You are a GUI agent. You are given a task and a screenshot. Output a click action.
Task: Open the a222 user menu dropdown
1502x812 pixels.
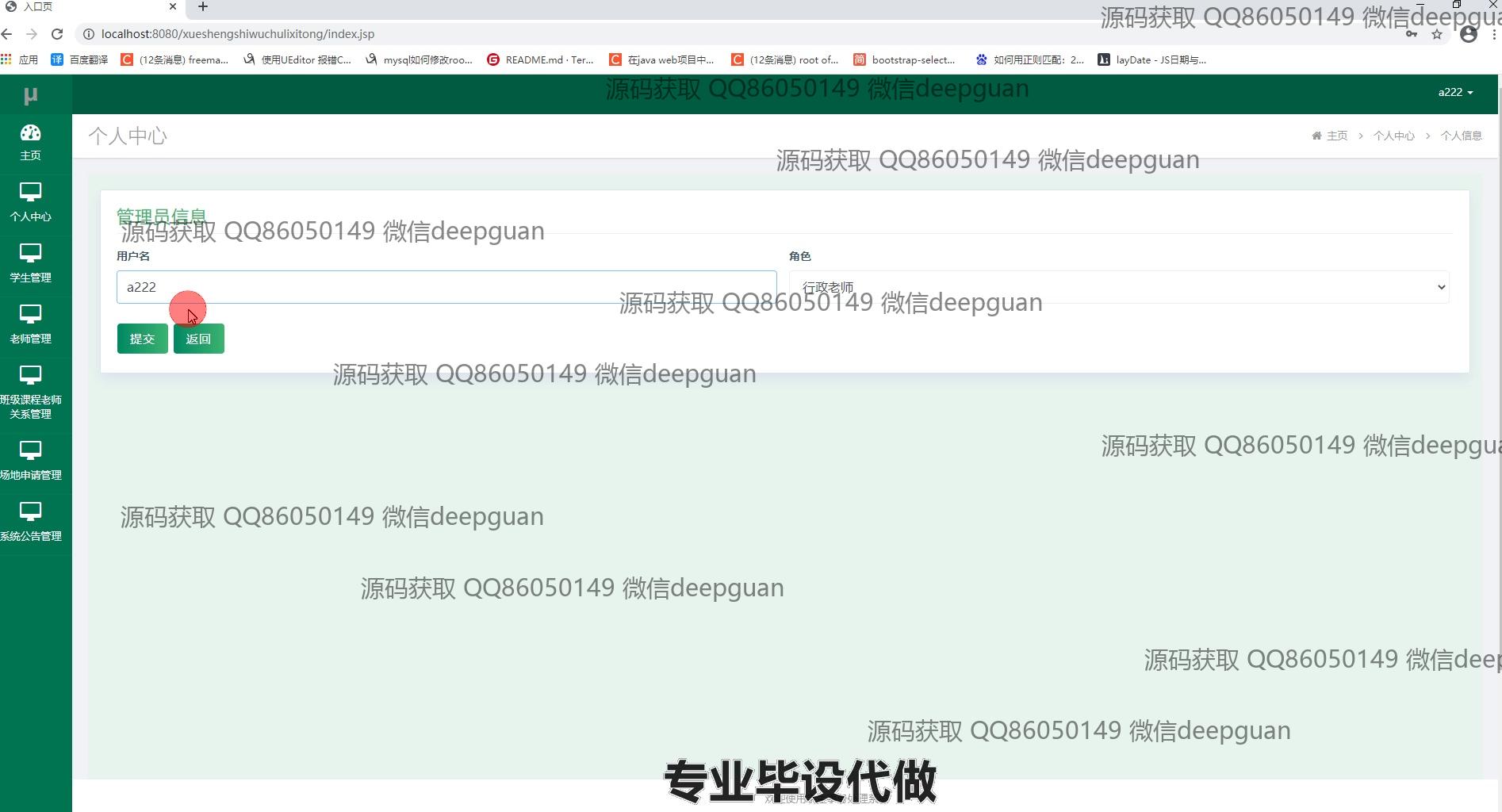pyautogui.click(x=1454, y=92)
